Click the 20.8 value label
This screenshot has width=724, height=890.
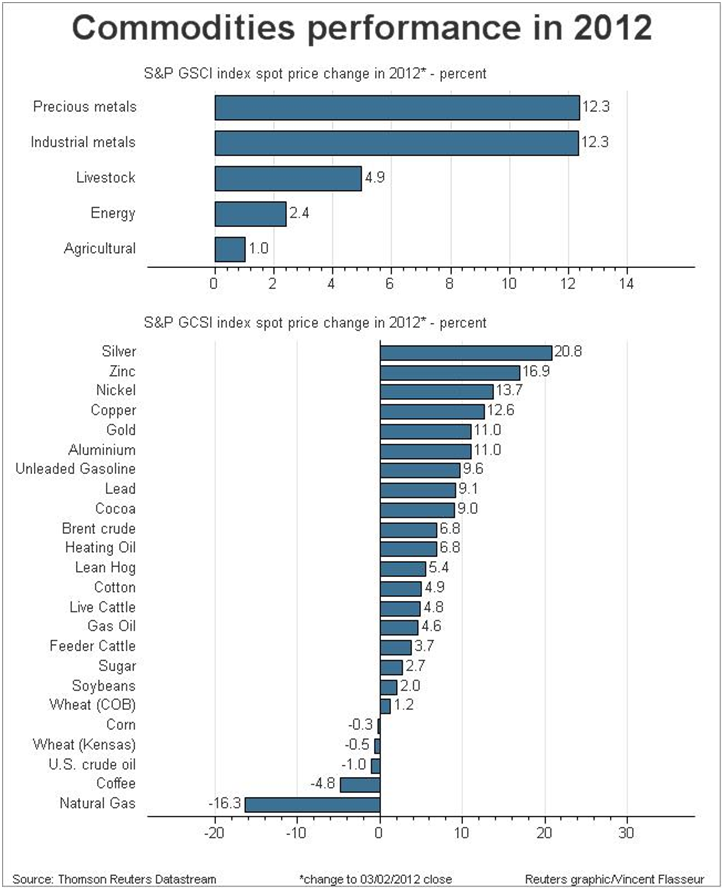(566, 352)
